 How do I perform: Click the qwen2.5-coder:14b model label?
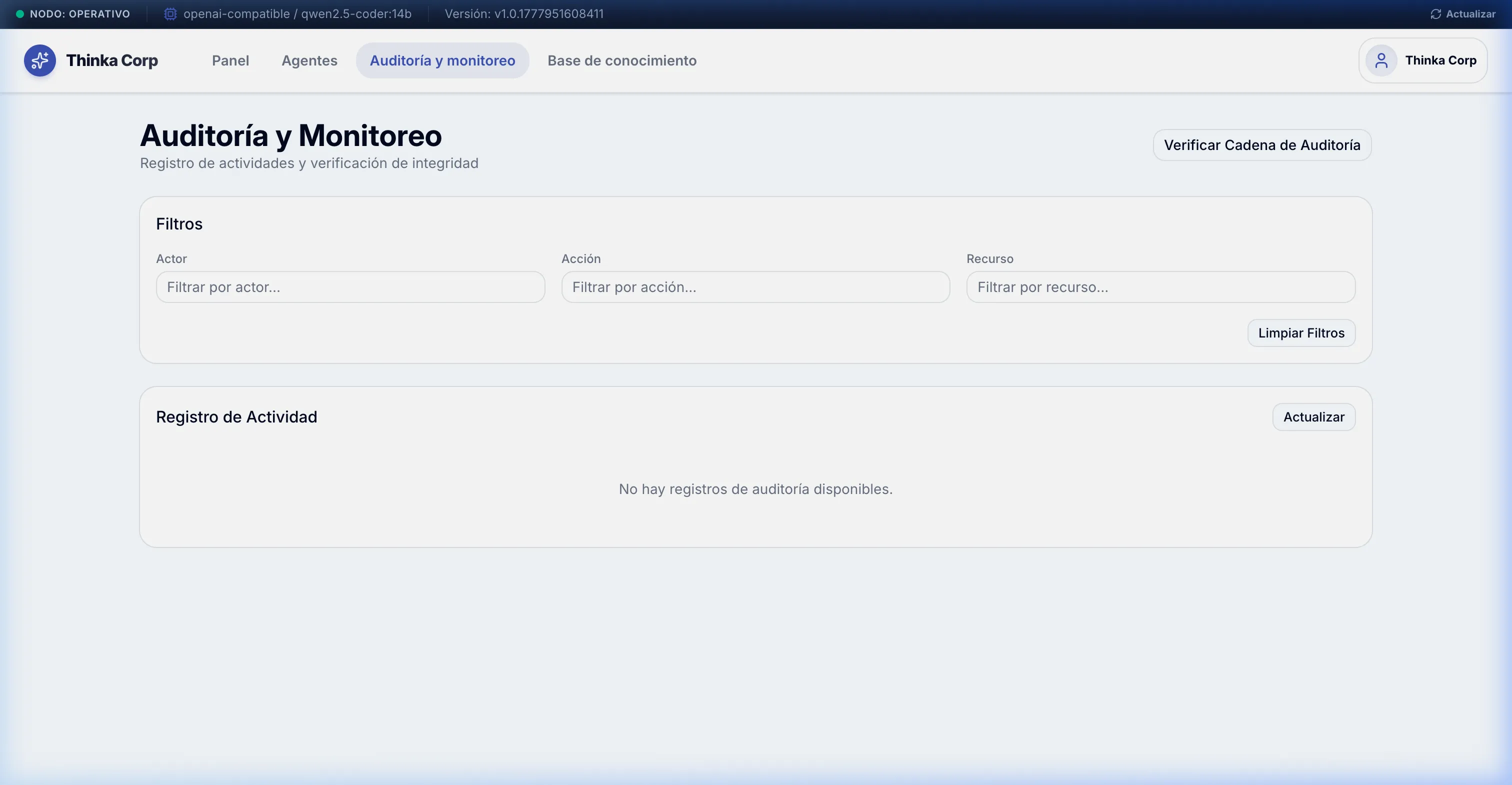356,14
